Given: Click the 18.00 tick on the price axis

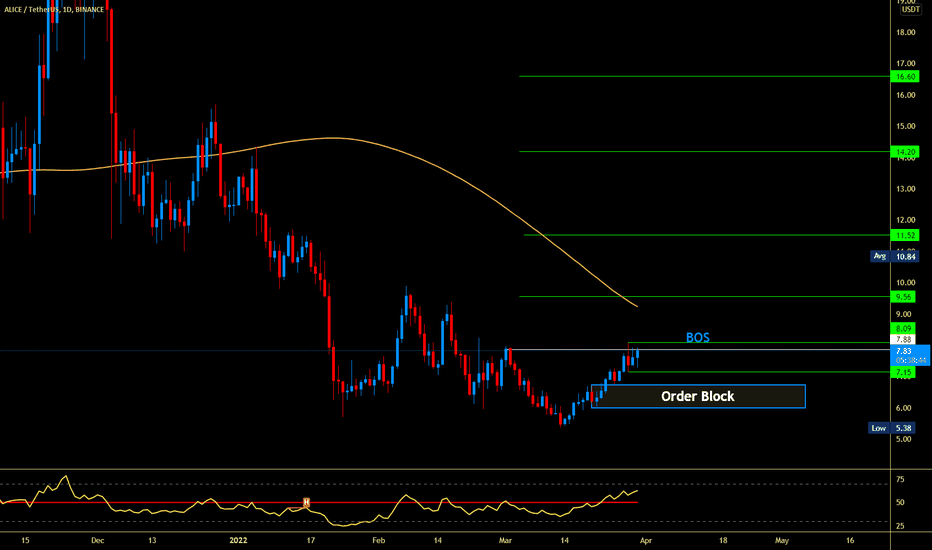Looking at the screenshot, I should 906,33.
